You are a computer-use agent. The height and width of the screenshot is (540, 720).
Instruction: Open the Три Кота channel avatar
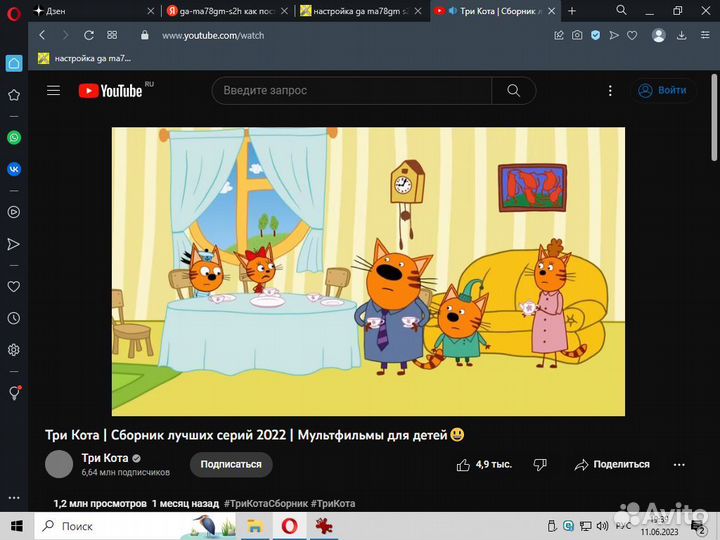pos(59,464)
